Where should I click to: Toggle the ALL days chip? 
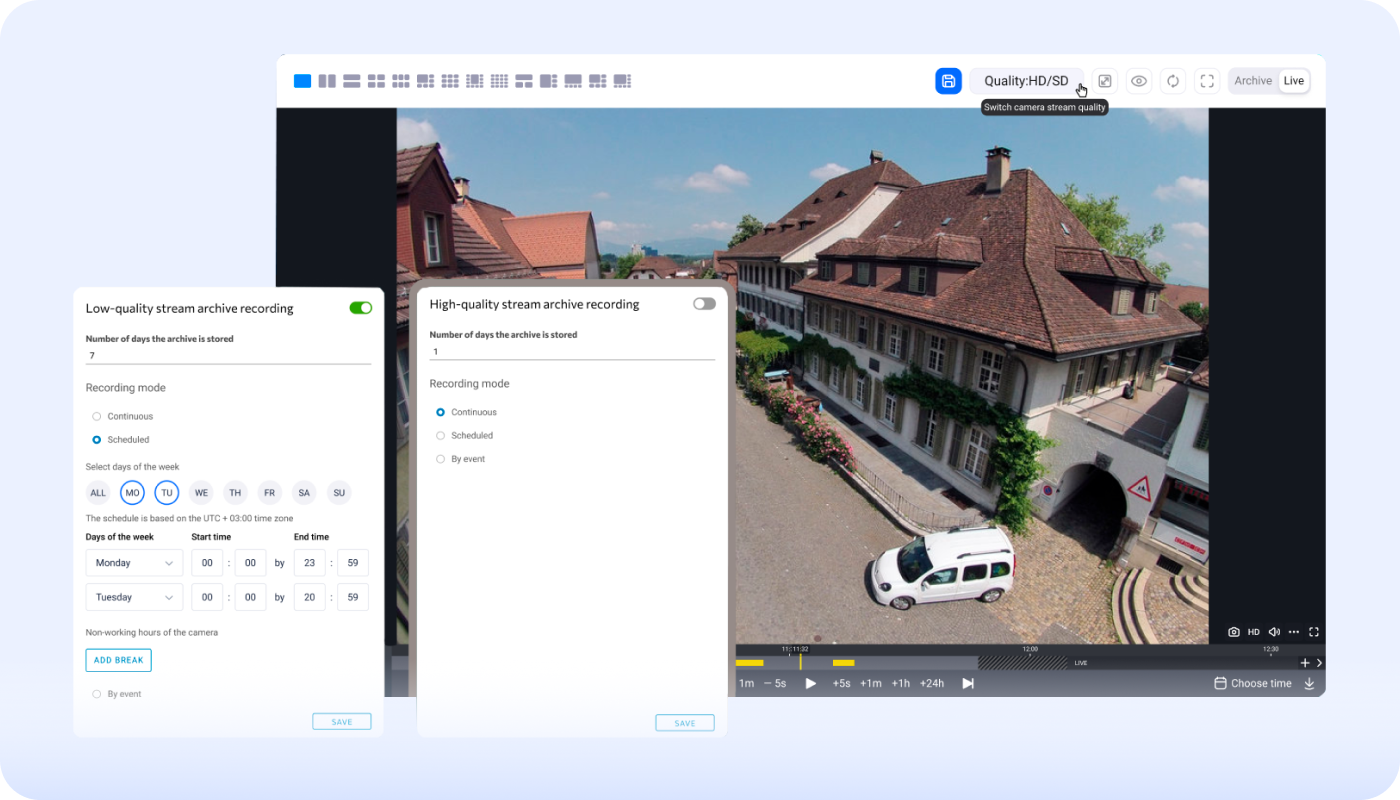click(98, 492)
